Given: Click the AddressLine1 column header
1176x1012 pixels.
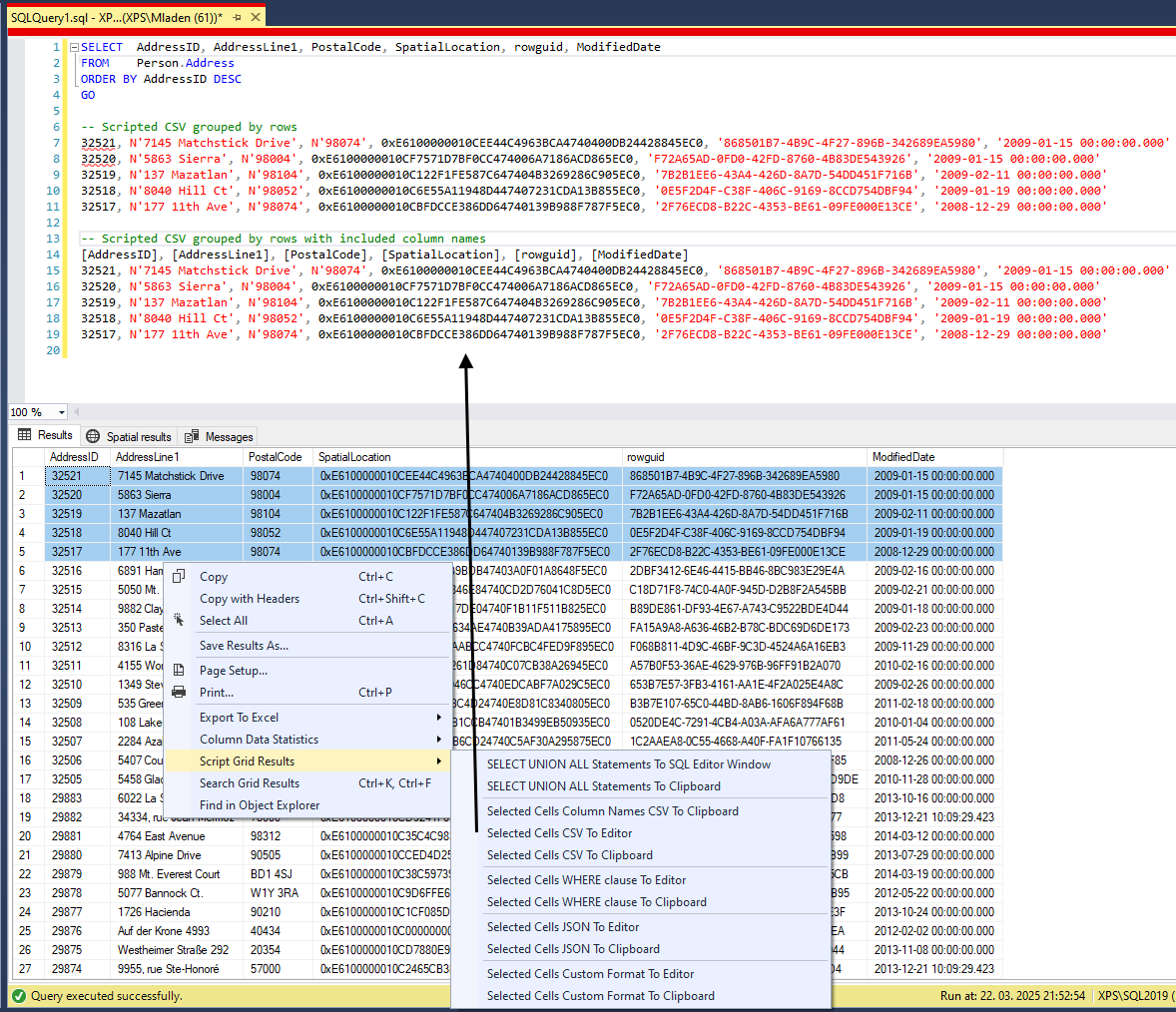Looking at the screenshot, I should tap(177, 457).
